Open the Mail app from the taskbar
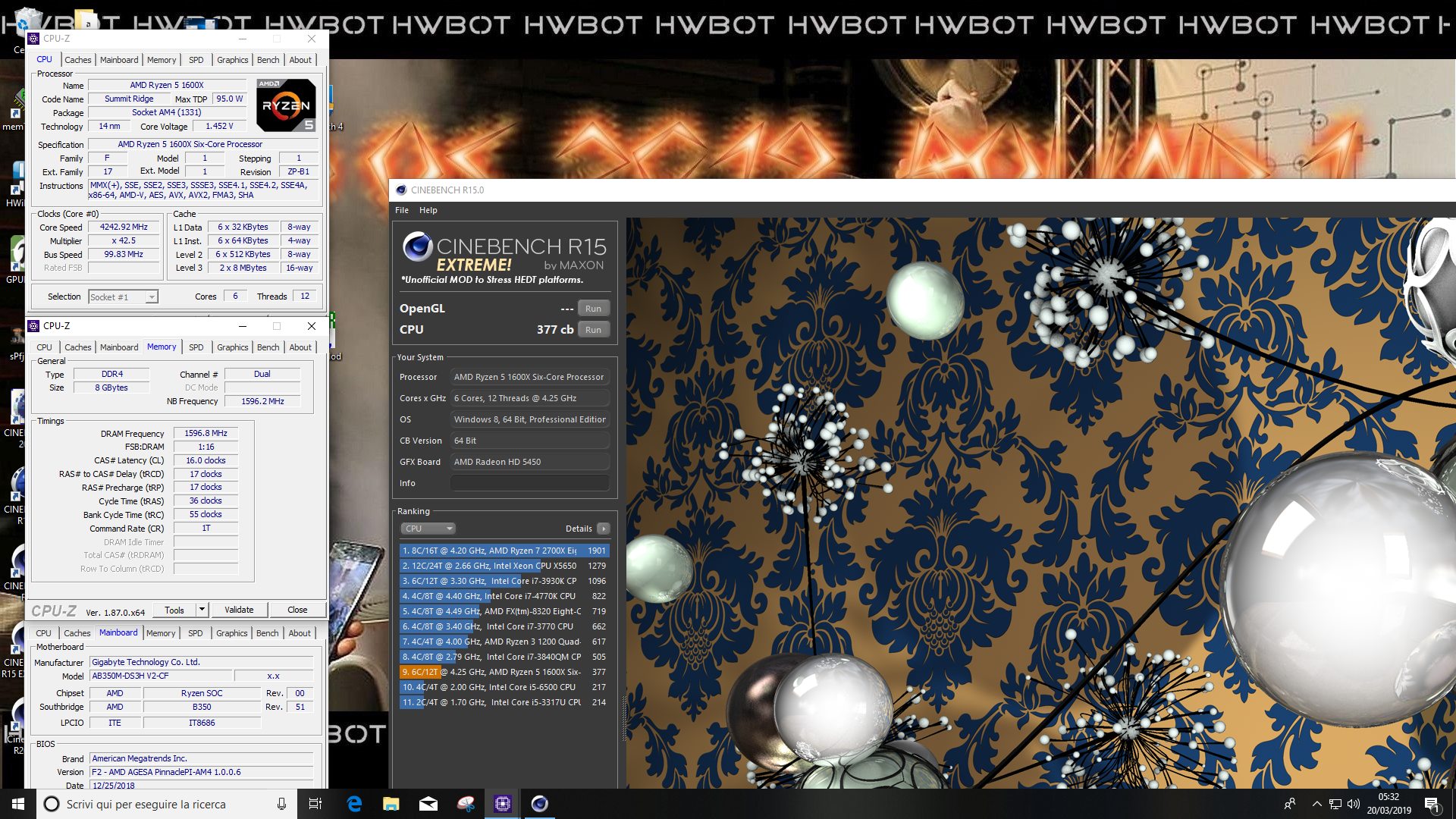This screenshot has height=819, width=1456. tap(428, 804)
